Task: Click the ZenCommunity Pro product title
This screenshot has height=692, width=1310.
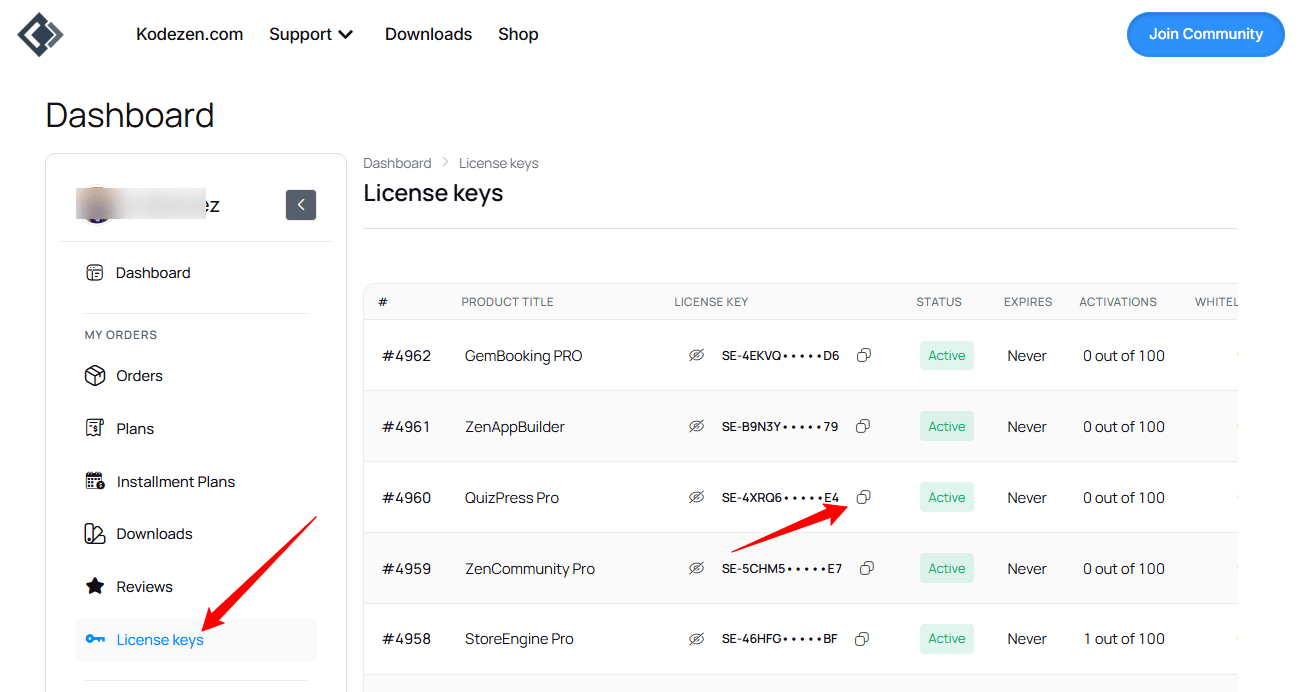Action: 530,568
